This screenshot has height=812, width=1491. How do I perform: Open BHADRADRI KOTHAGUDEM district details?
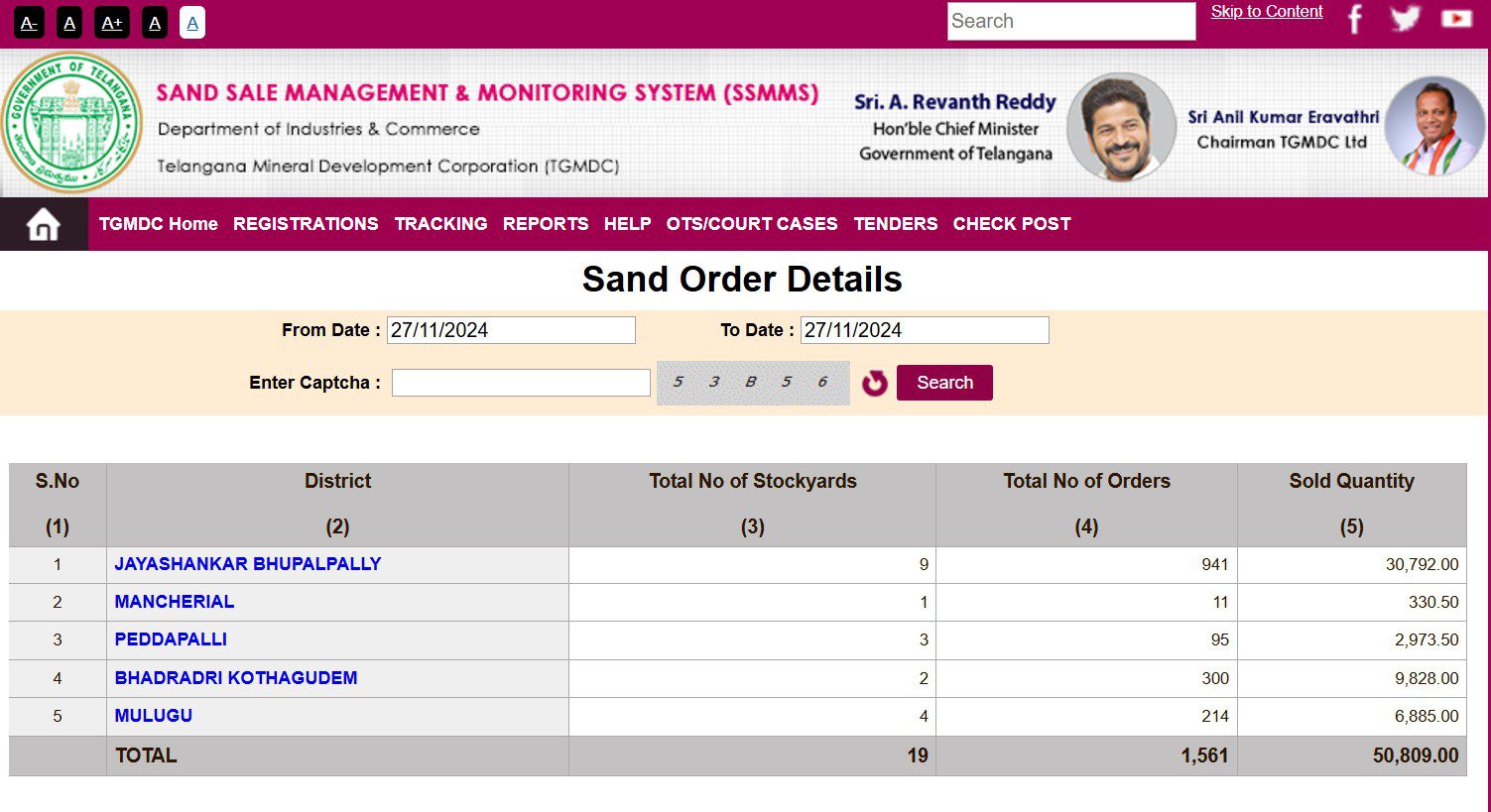click(x=236, y=678)
